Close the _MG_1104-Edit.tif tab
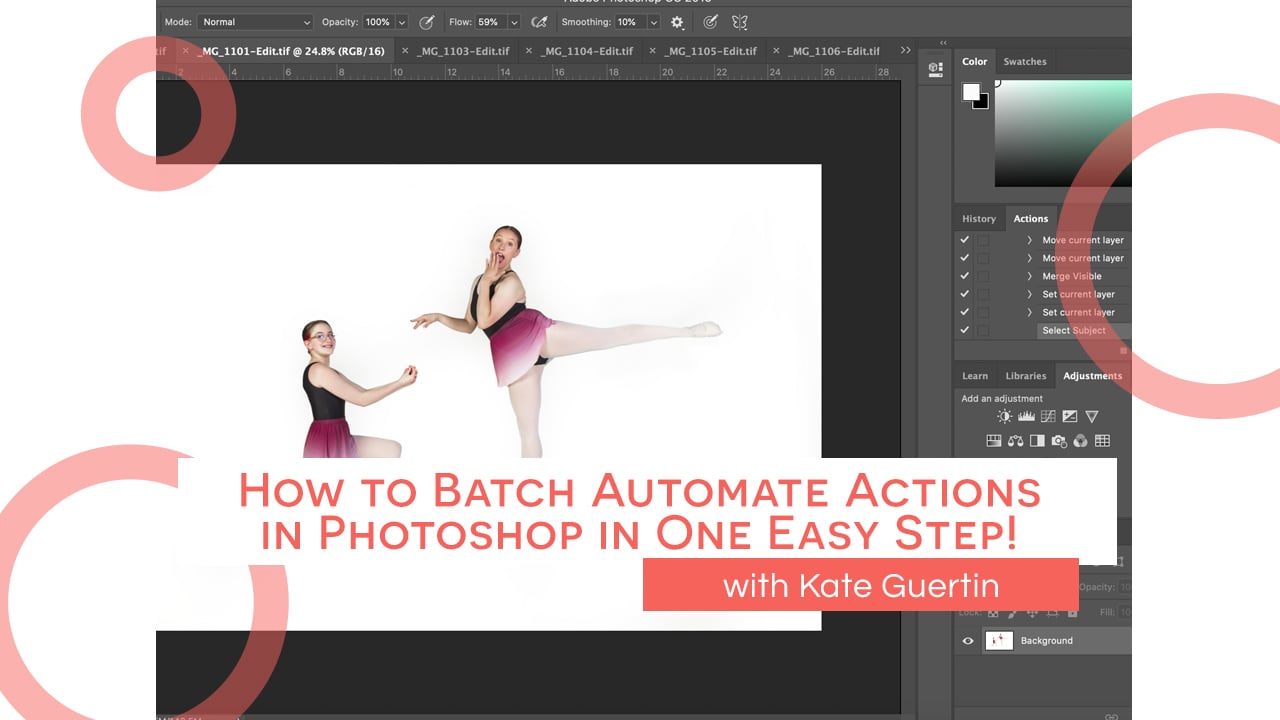Screen dimensions: 1280x720 tap(528, 51)
